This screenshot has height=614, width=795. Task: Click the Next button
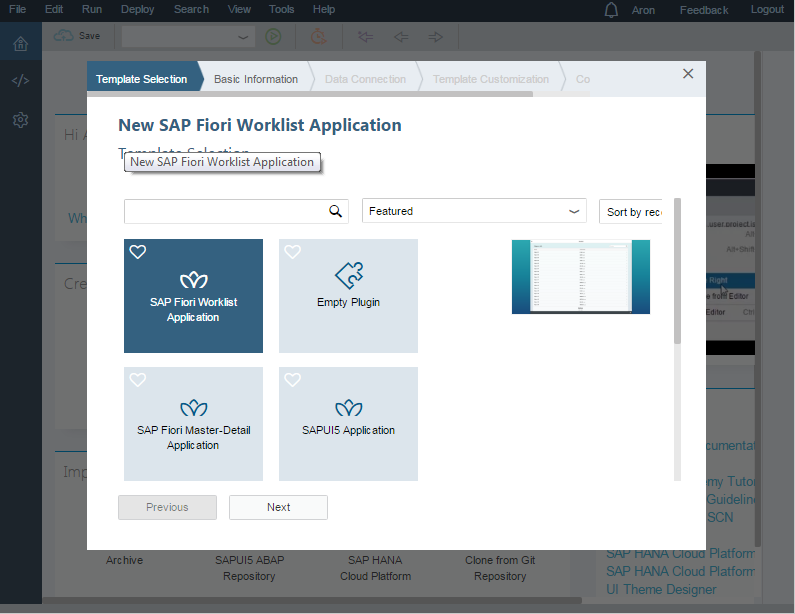[278, 508]
